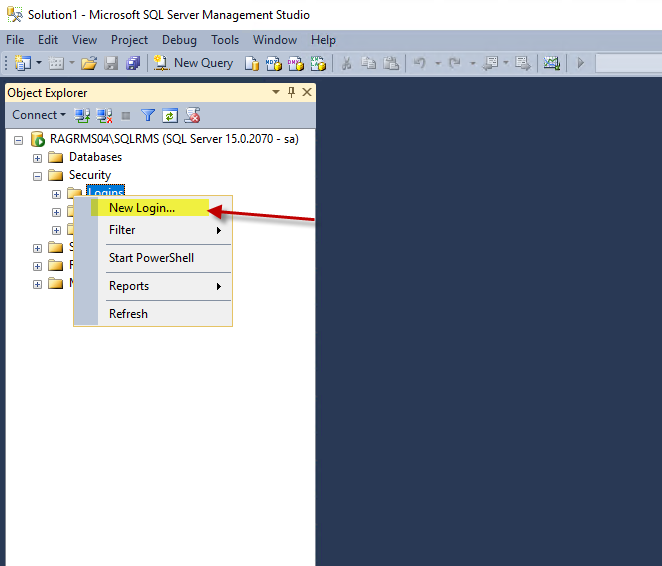Open the Window menu
This screenshot has height=566, width=662.
[275, 40]
